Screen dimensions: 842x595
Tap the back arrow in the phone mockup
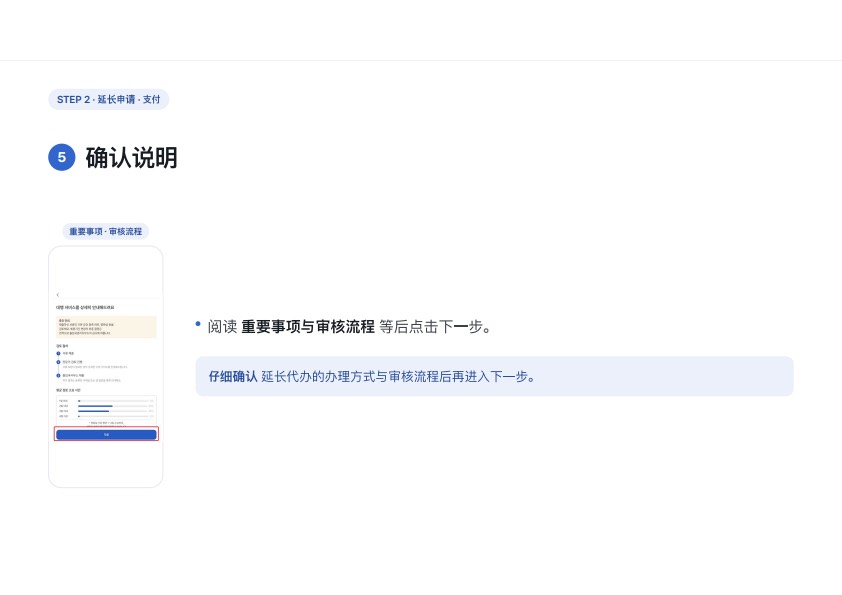coord(58,295)
